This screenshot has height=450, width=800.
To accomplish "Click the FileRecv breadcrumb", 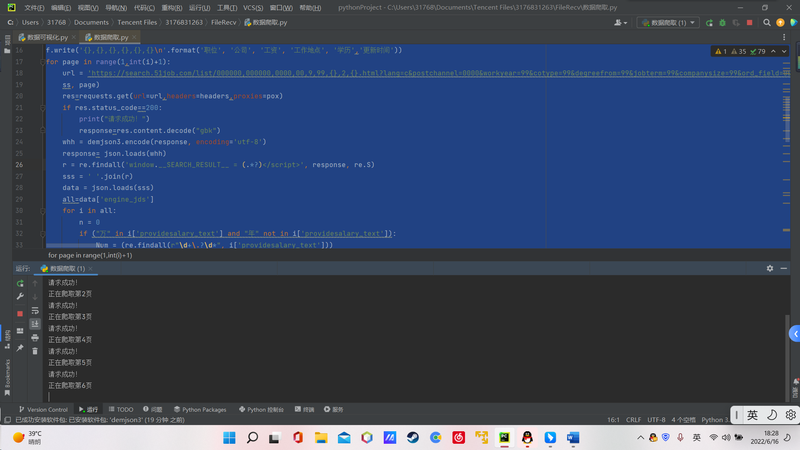I will point(223,22).
